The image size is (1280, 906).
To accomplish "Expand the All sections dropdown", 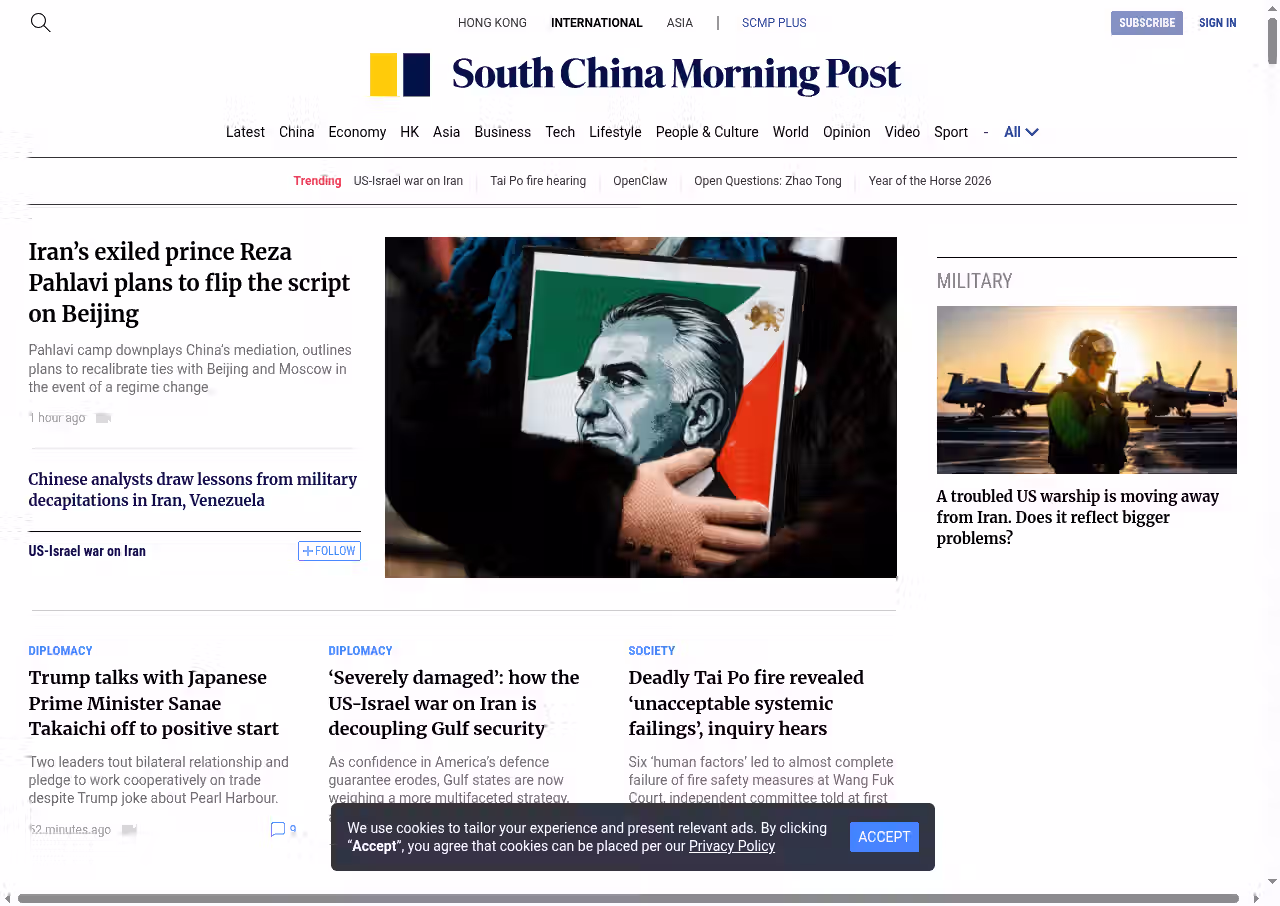I will pyautogui.click(x=1021, y=132).
